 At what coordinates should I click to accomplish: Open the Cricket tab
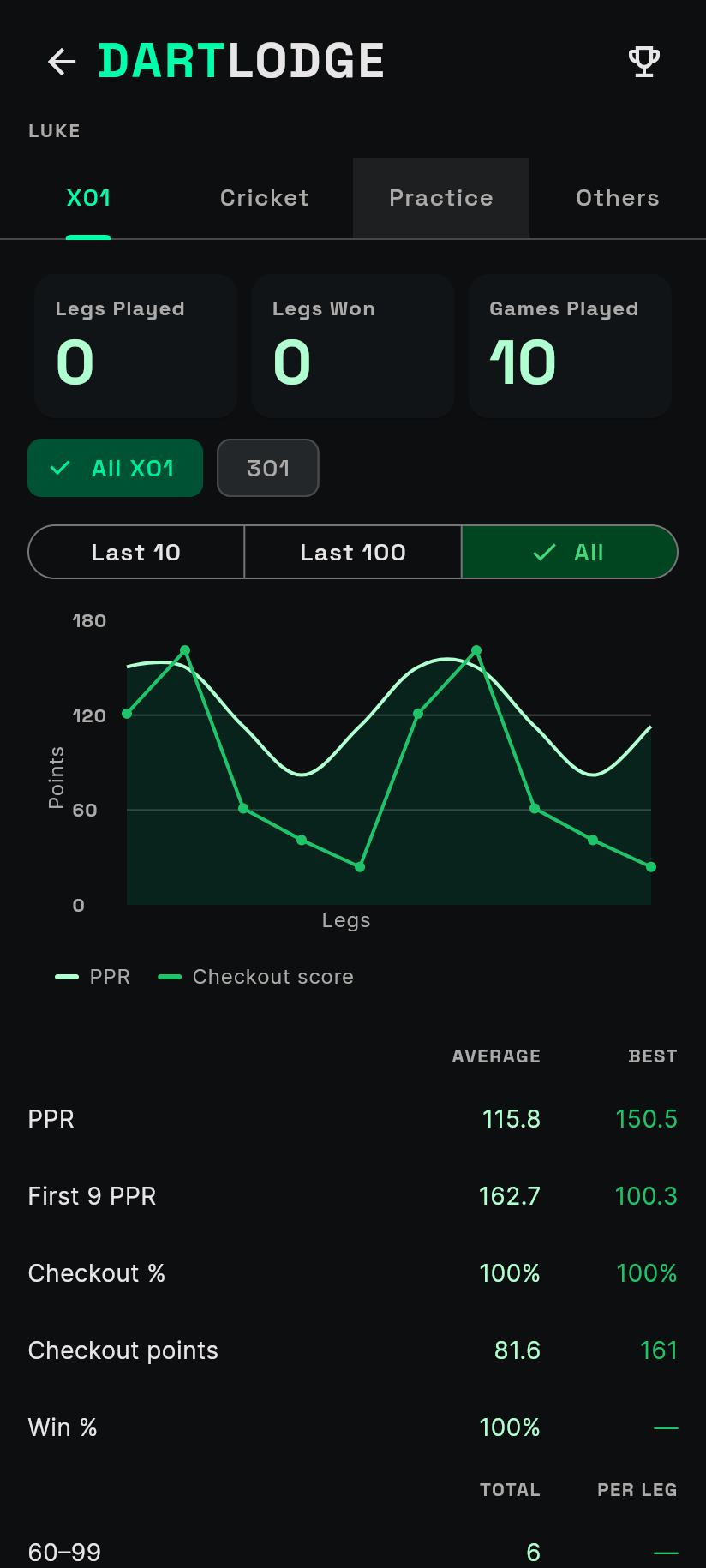coord(265,198)
